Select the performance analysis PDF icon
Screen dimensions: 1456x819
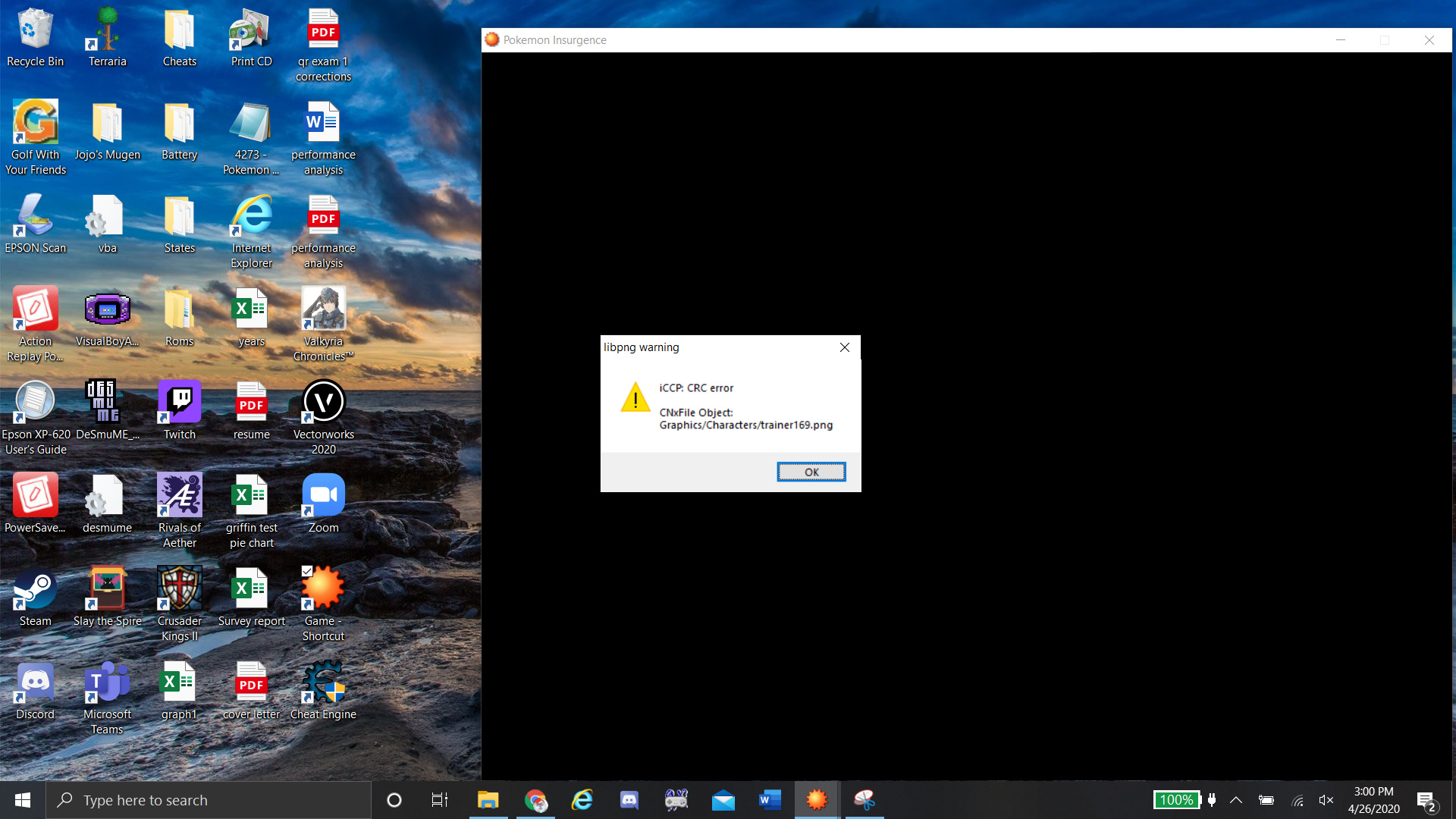pyautogui.click(x=323, y=231)
